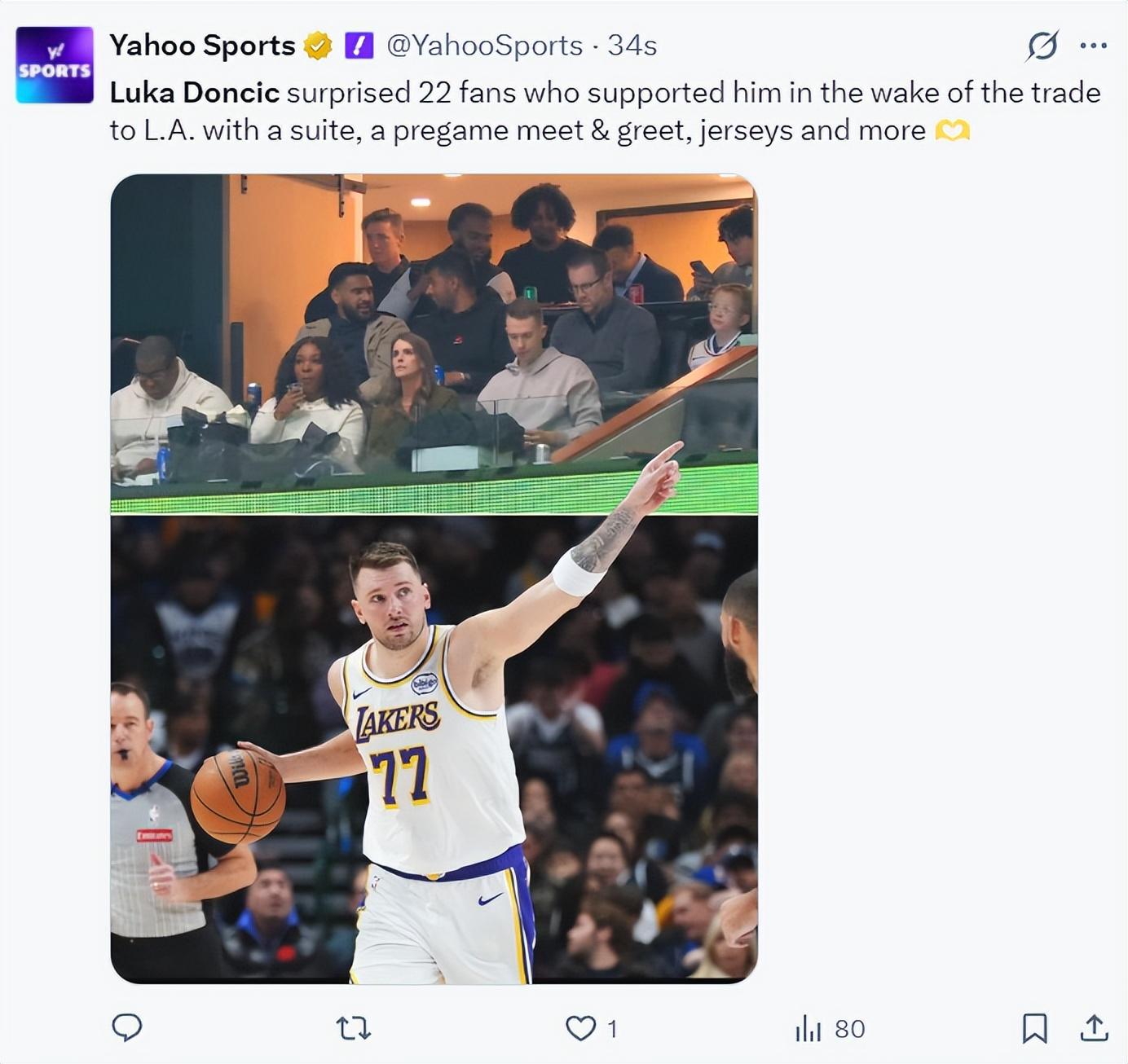Open the top photo of fans in suite
Viewport: 1128px width, 1064px height.
[434, 342]
